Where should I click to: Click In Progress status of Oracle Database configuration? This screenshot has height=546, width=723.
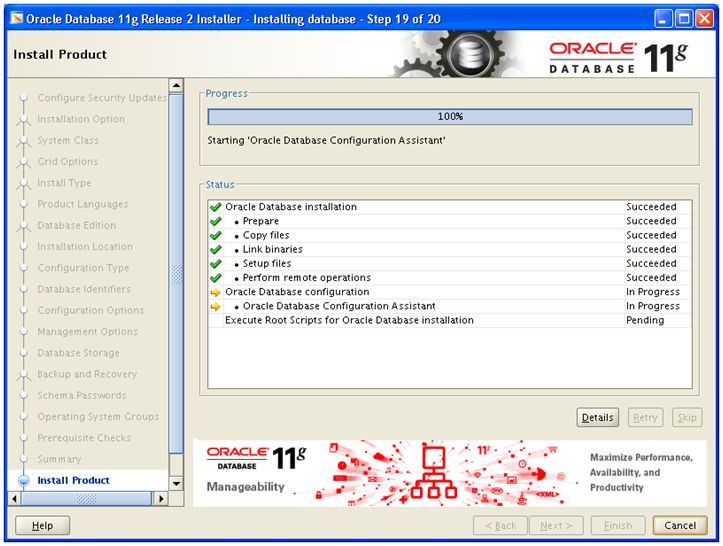653,292
